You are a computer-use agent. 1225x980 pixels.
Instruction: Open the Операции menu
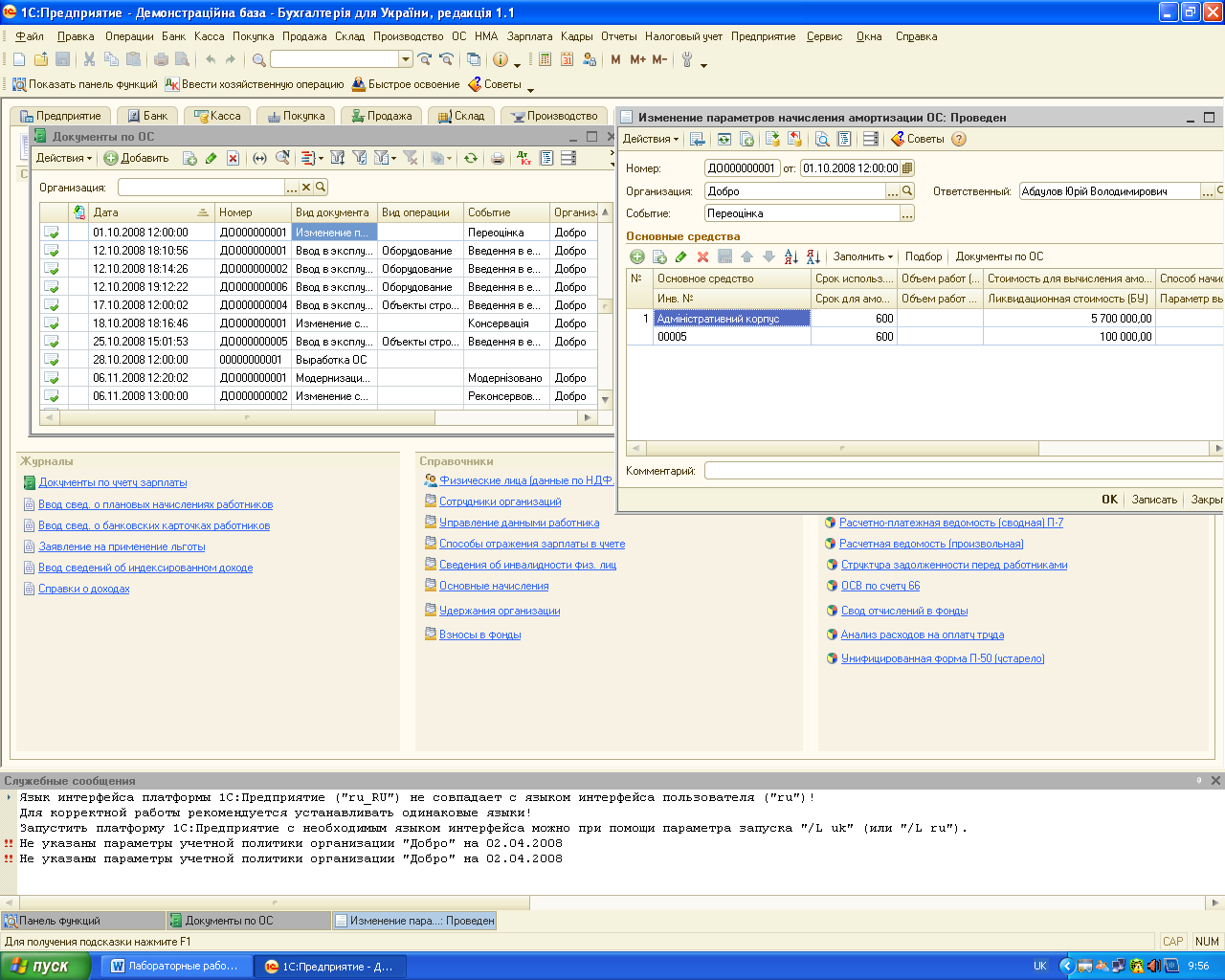(x=129, y=36)
